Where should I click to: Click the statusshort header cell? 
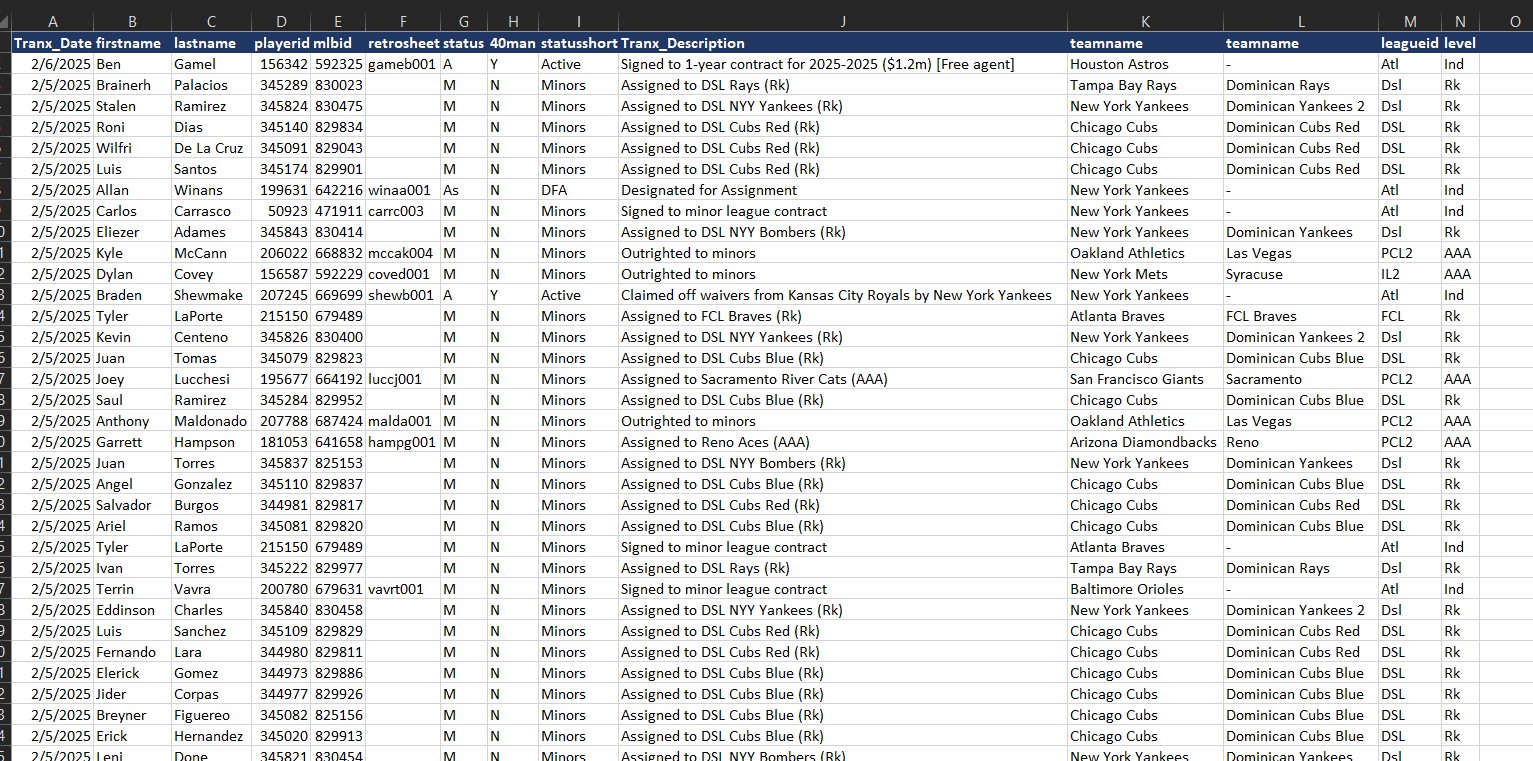[x=577, y=43]
